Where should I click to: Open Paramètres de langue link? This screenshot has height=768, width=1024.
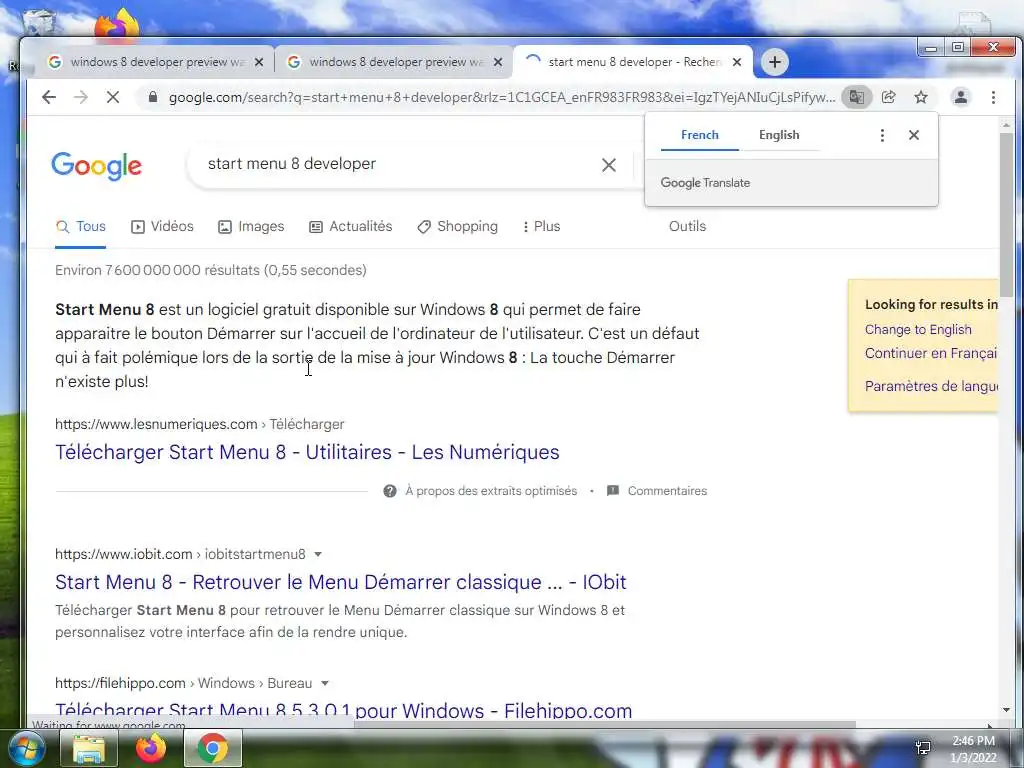931,387
